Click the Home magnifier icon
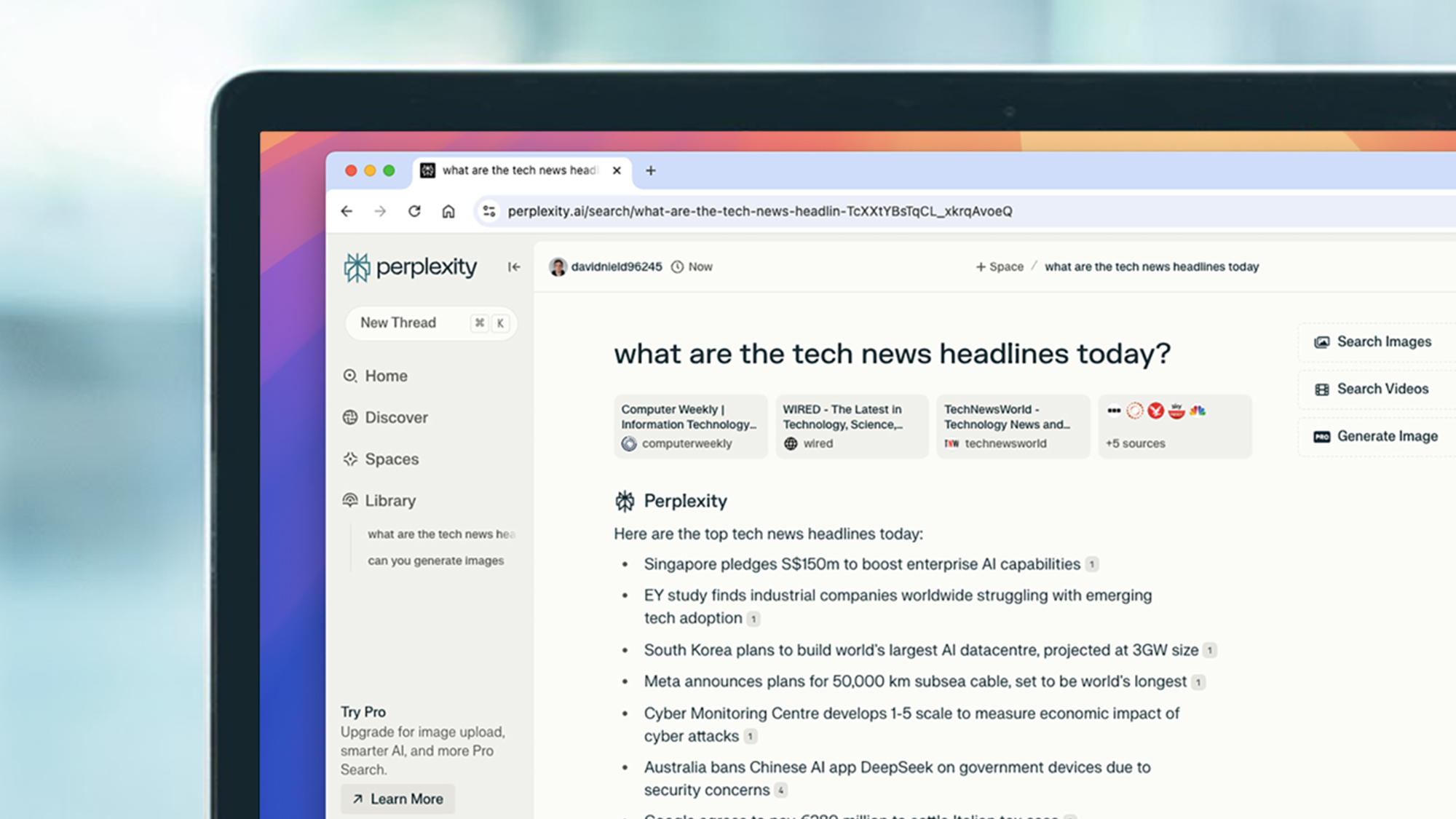Viewport: 1456px width, 819px height. point(350,376)
